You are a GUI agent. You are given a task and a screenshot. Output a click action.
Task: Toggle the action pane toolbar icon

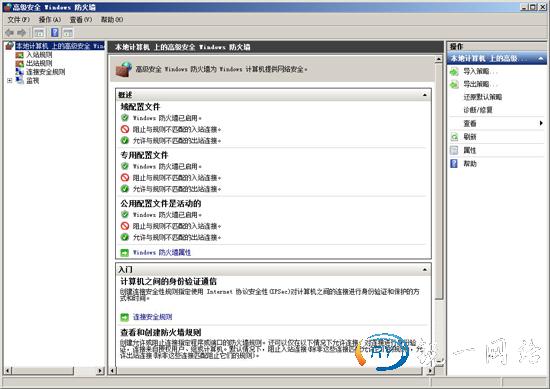coord(68,33)
